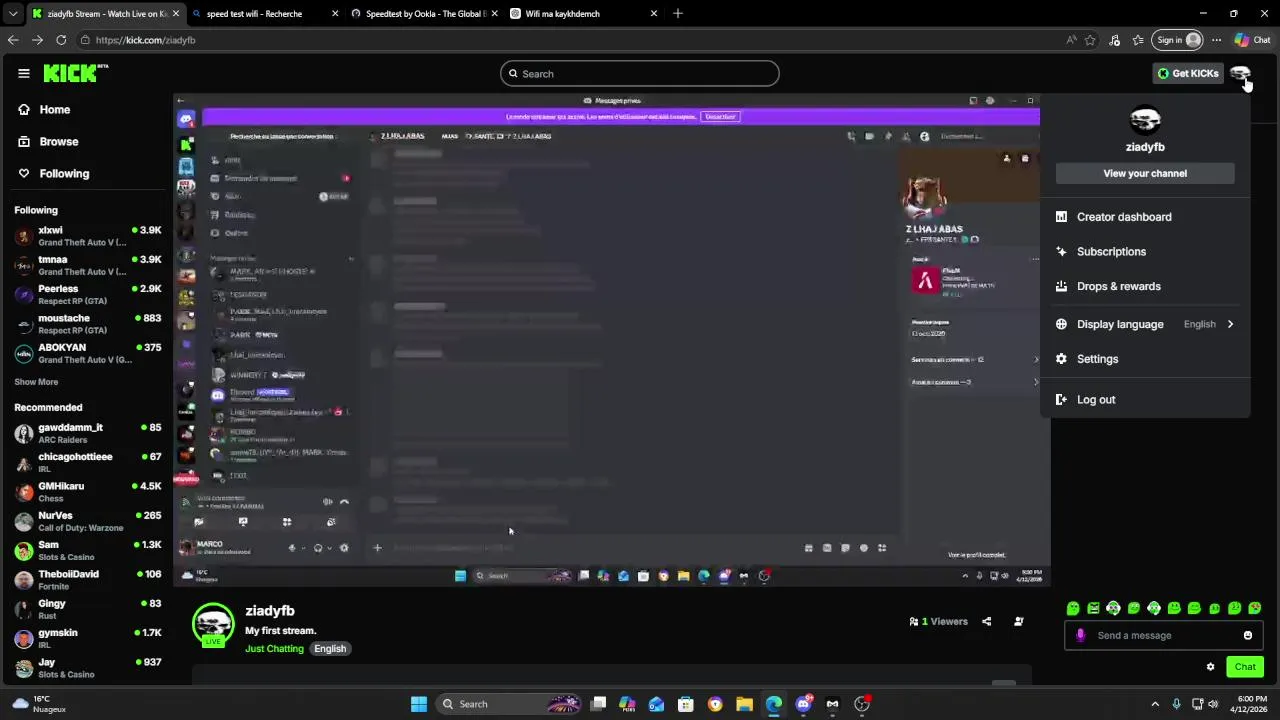1280x720 pixels.
Task: Open followed channel Peerless
Action: point(88,294)
